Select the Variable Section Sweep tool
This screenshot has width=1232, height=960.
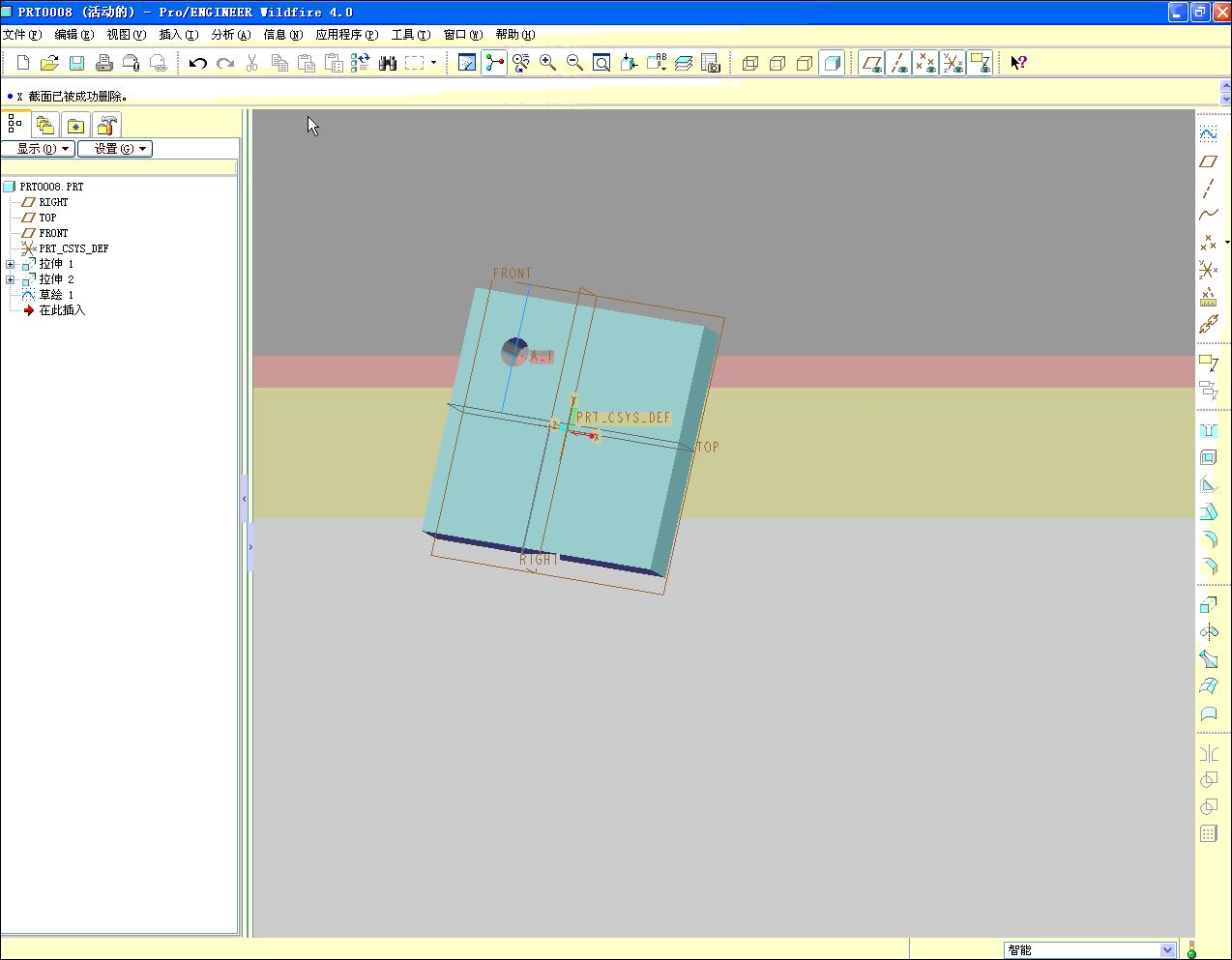pyautogui.click(x=1208, y=659)
